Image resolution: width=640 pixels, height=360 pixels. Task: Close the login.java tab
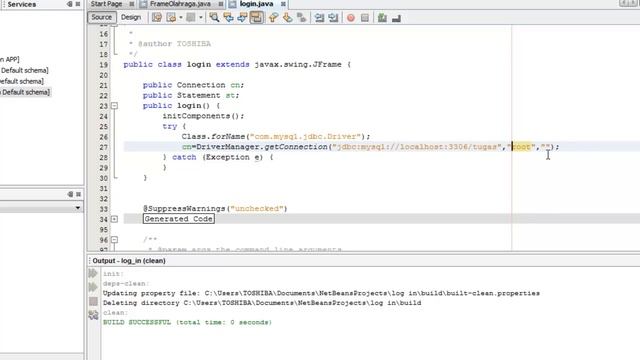[283, 4]
